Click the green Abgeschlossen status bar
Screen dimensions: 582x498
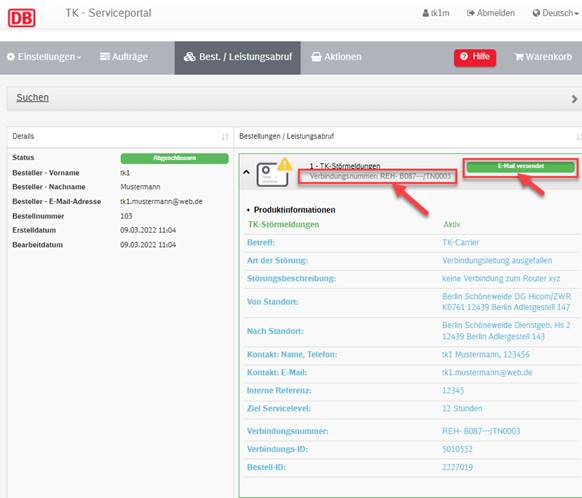[x=174, y=158]
